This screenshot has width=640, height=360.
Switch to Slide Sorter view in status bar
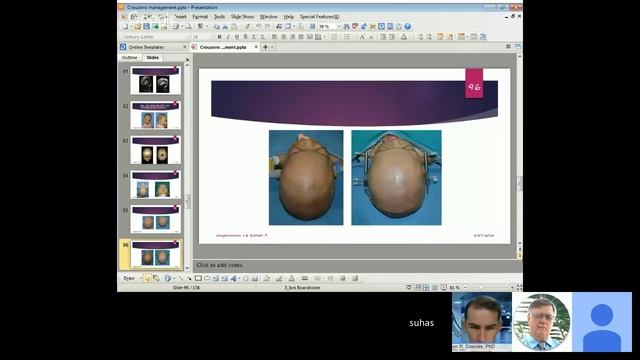[x=426, y=287]
